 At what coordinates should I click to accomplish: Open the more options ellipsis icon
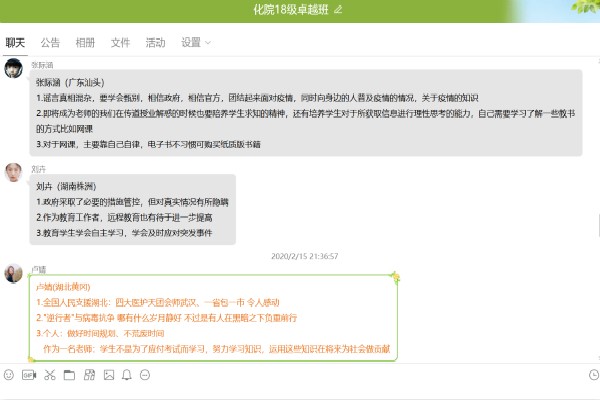click(x=146, y=375)
